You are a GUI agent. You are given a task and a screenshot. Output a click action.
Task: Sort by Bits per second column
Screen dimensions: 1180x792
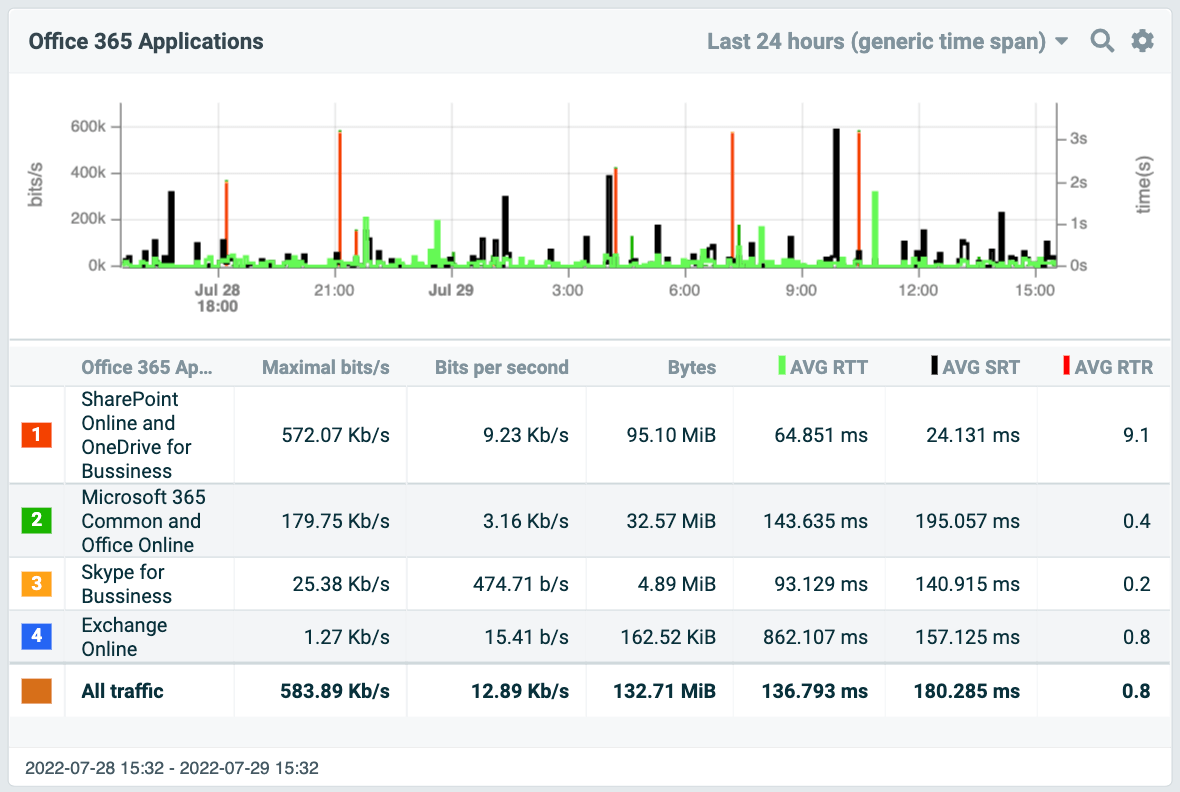coord(501,367)
